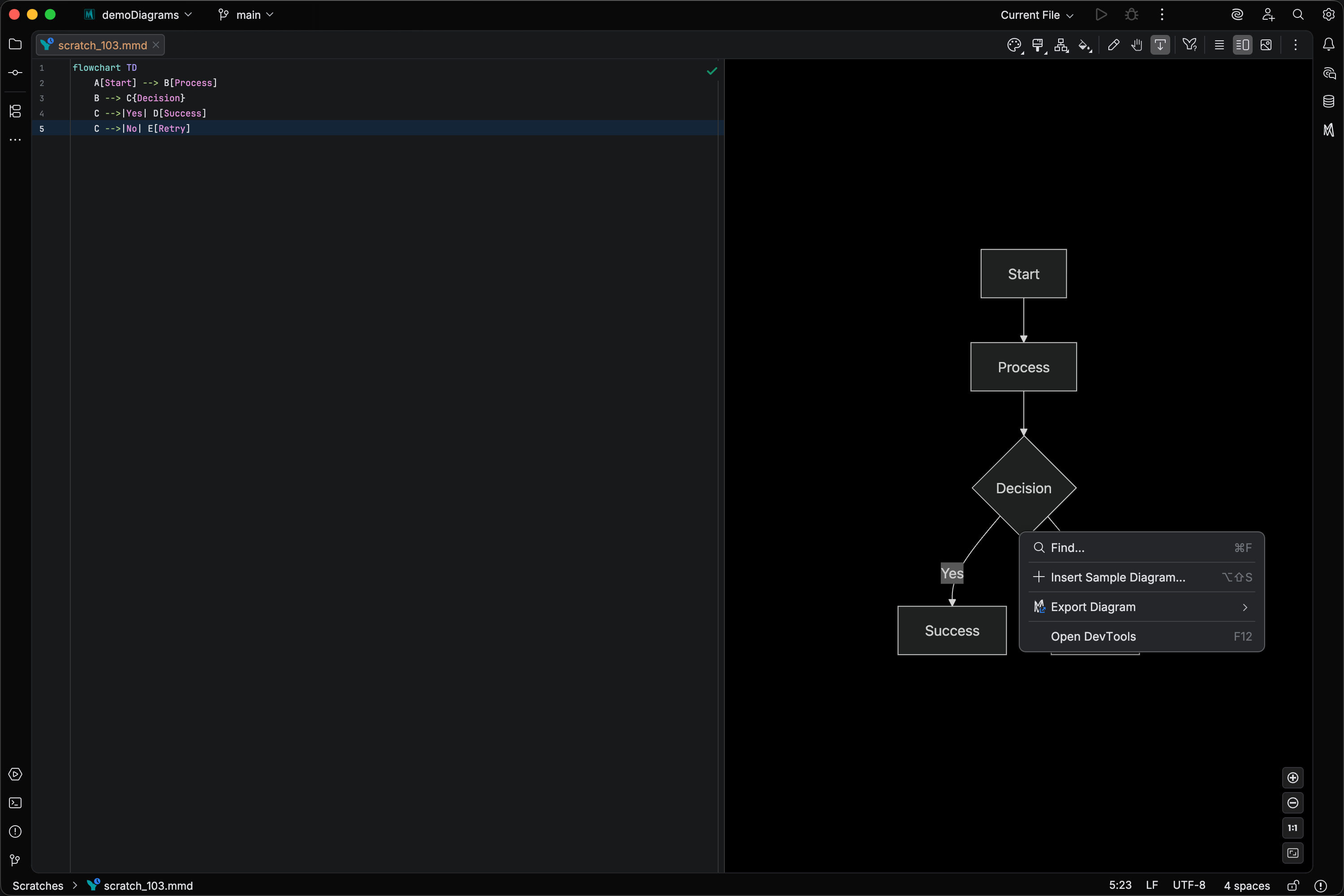Click the zoom-in button on the diagram
Image resolution: width=1344 pixels, height=896 pixels.
coord(1293,778)
